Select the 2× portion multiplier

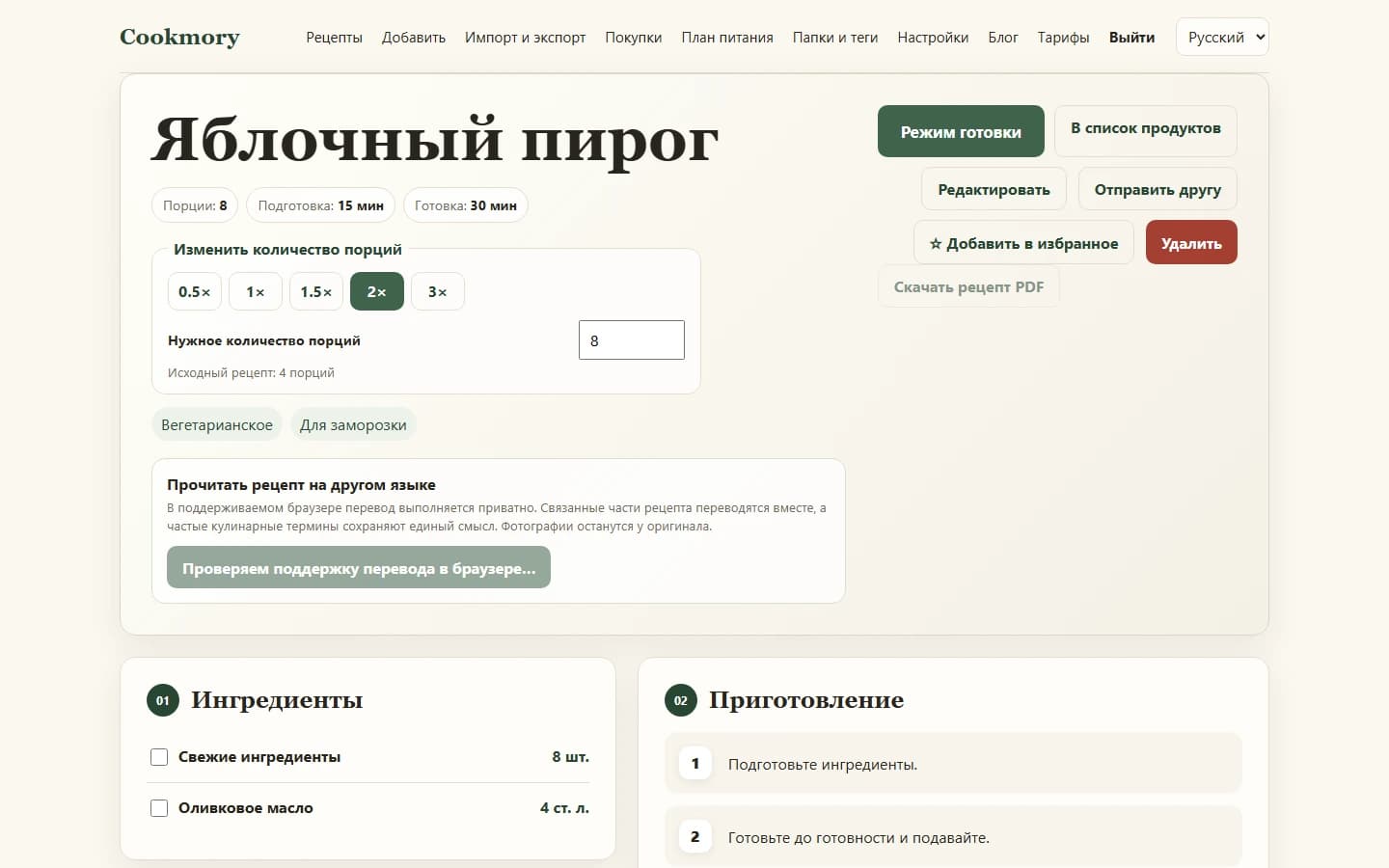tap(377, 291)
